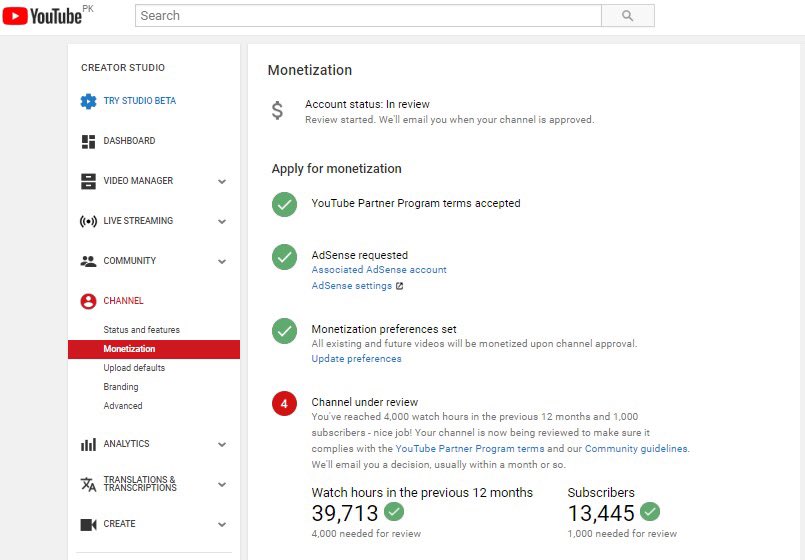Open Upload defaults
The width and height of the screenshot is (805, 560).
coord(134,368)
